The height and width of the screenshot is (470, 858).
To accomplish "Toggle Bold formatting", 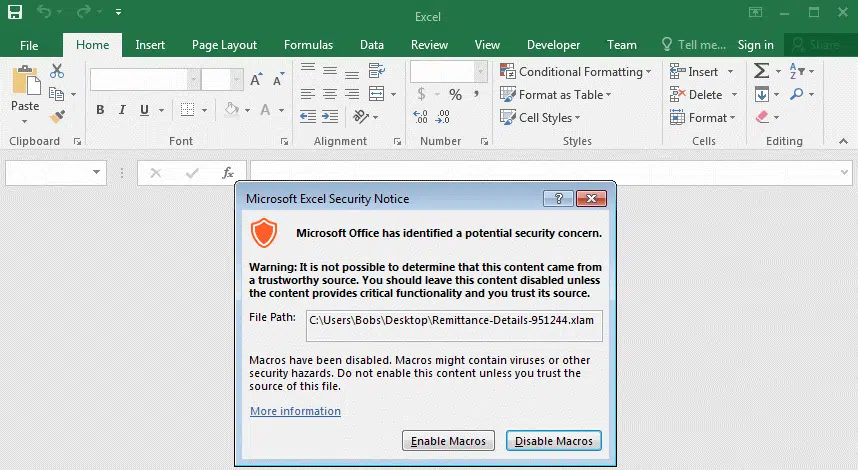I will coord(100,110).
